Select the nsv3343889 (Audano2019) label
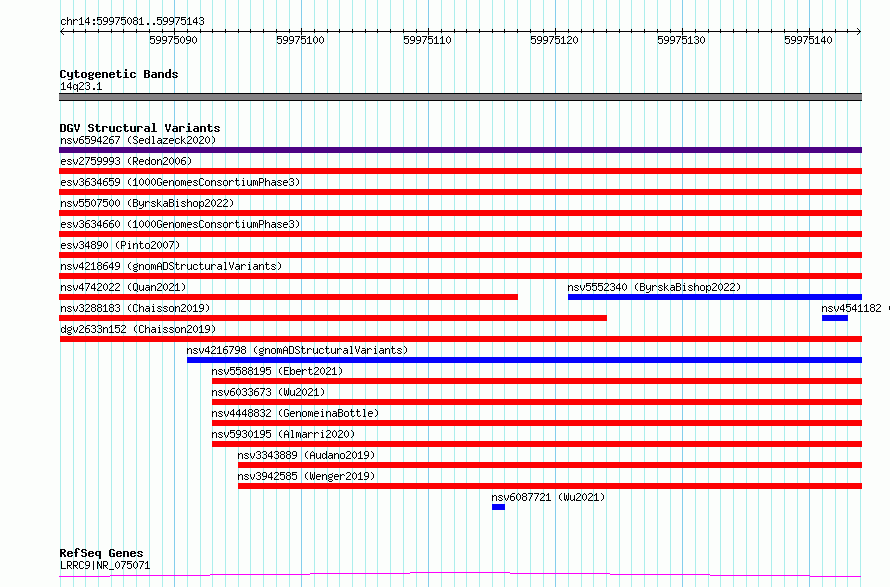 (307, 455)
